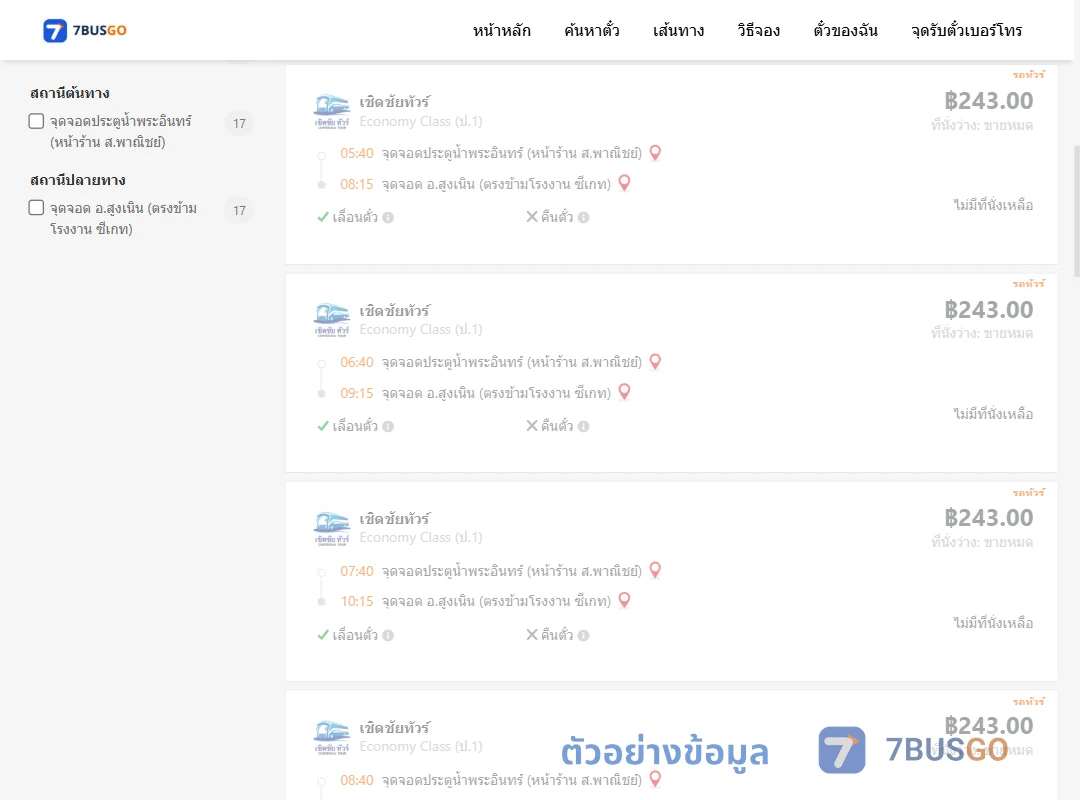This screenshot has height=800, width=1080.
Task: Open จุดรับตั๋วเบอร์โทร navigation link
Action: 966,30
